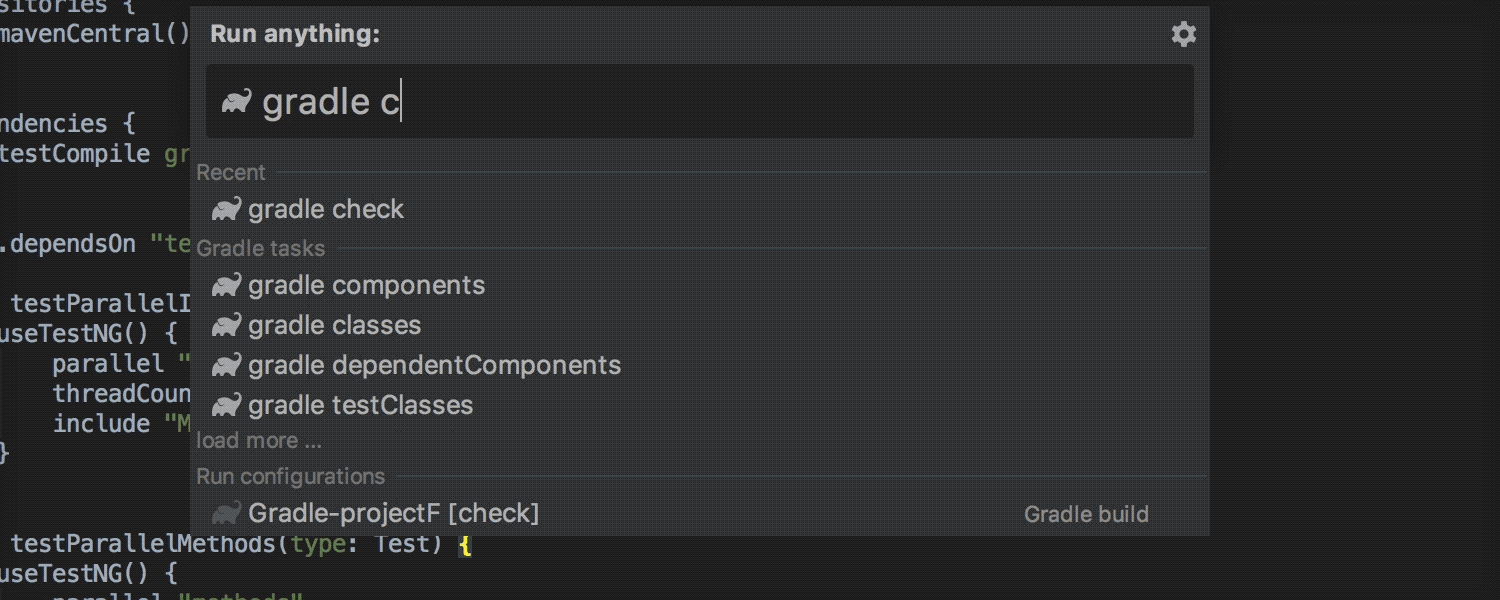The width and height of the screenshot is (1500, 600).
Task: Choose the gradle classes task
Action: click(x=700, y=325)
